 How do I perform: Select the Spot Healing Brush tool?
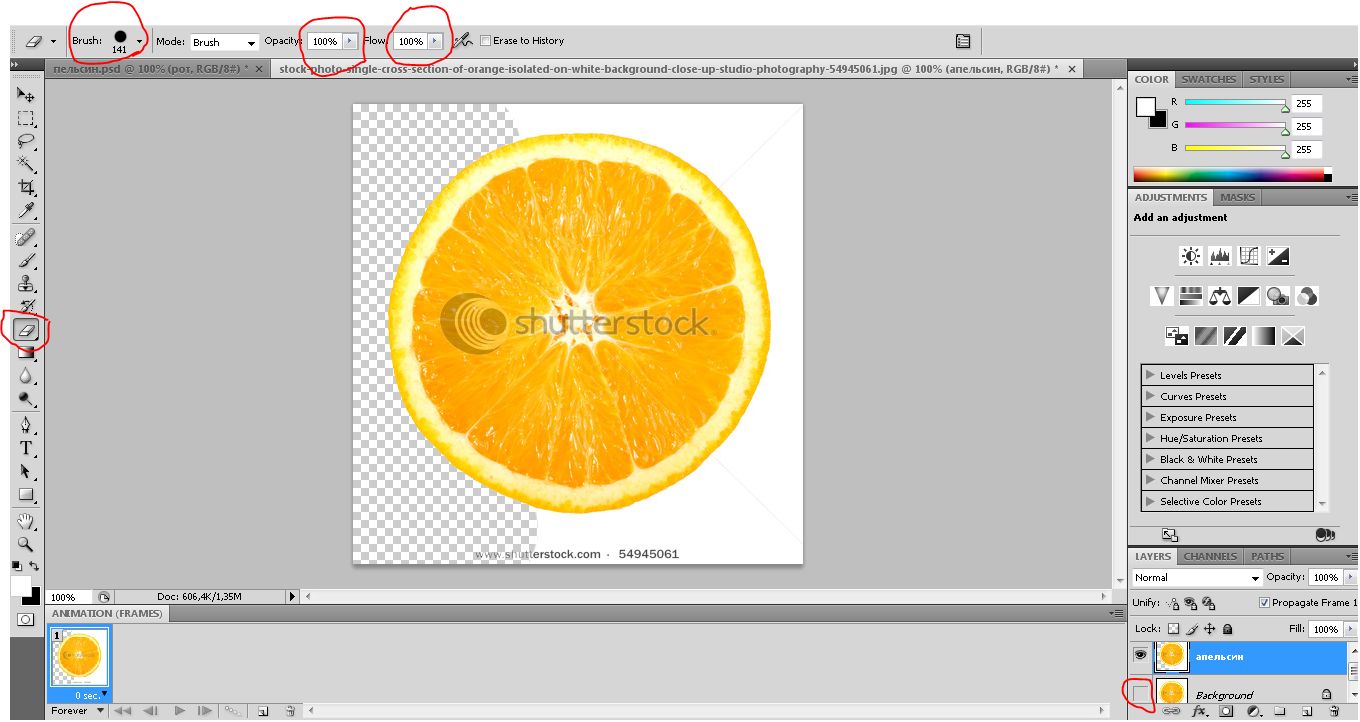(26, 238)
